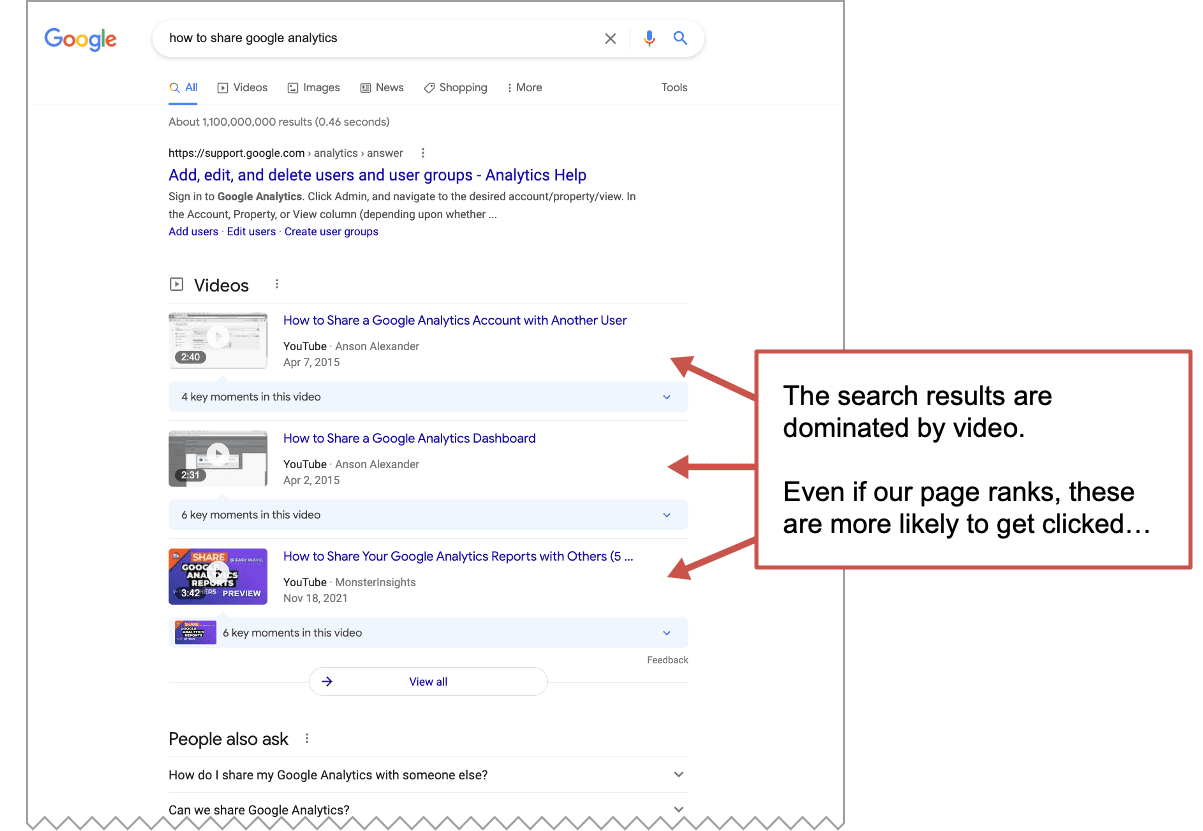The height and width of the screenshot is (831, 1203).
Task: Click small key moments thumbnail of MonsterInsights video
Action: pos(196,633)
